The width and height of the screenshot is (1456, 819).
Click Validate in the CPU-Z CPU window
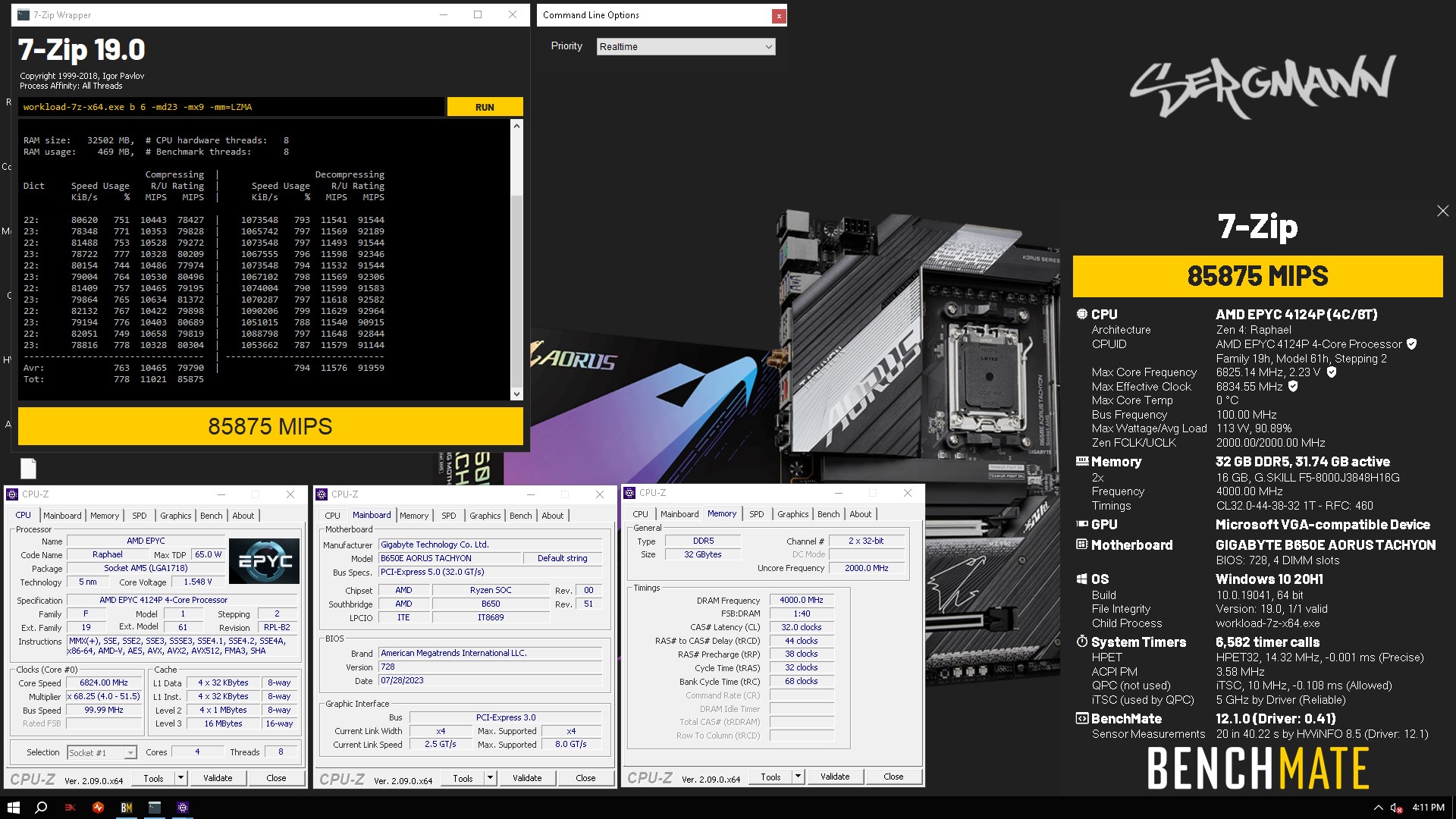218,778
